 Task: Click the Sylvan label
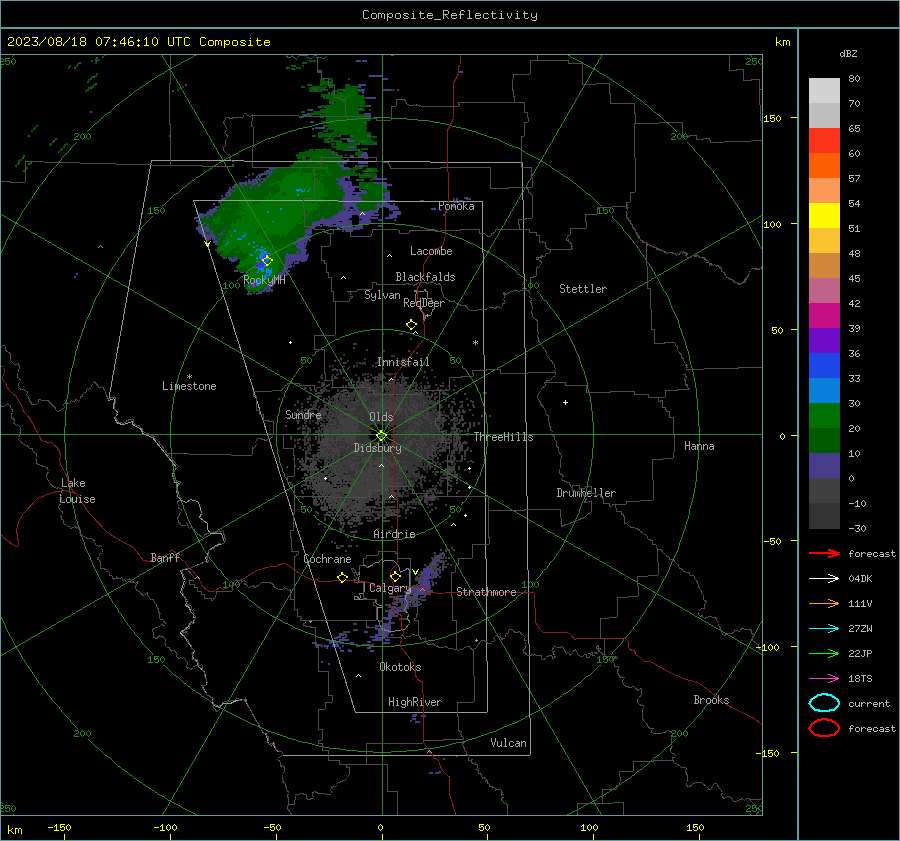(x=382, y=295)
